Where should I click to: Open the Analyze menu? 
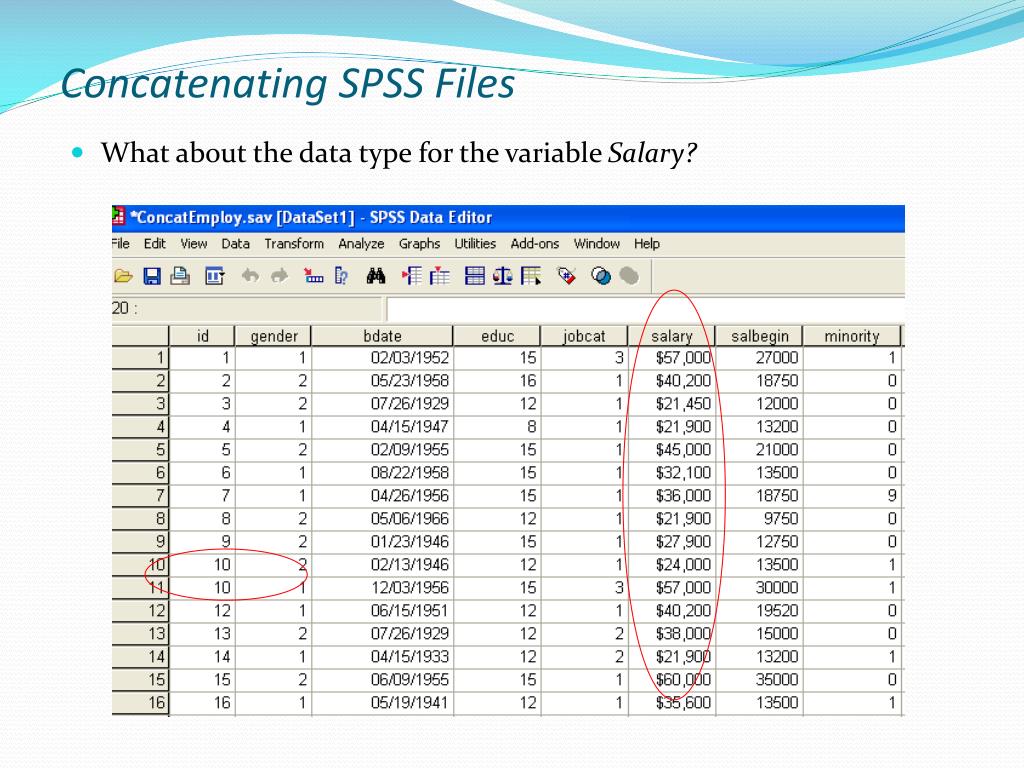pyautogui.click(x=361, y=244)
